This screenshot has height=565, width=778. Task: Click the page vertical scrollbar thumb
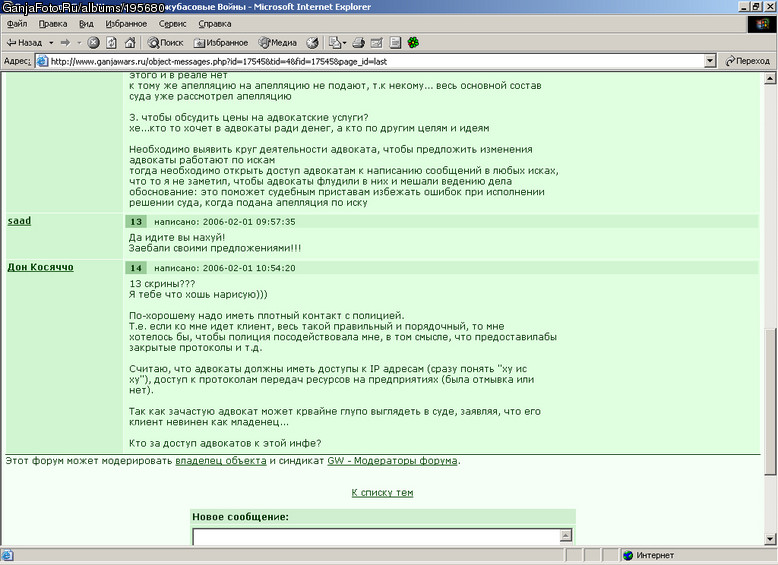pyautogui.click(x=770, y=402)
